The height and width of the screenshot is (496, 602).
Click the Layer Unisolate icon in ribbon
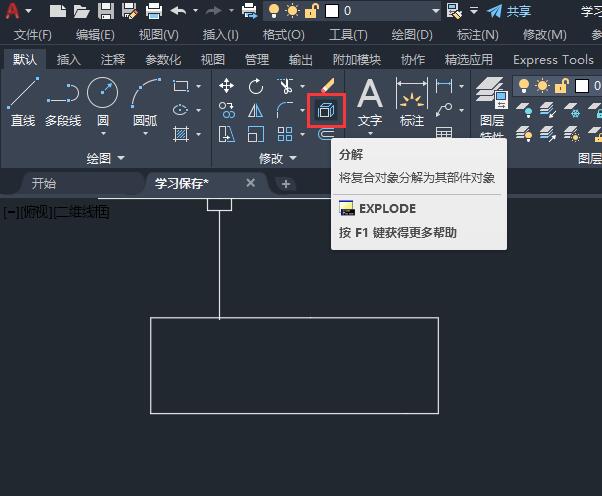coord(548,134)
